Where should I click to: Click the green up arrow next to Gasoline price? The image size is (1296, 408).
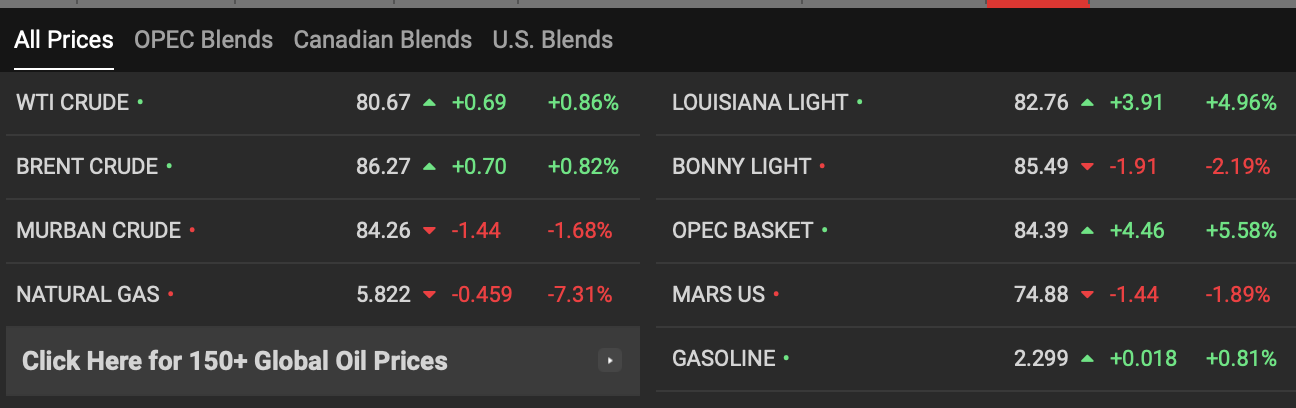[1087, 358]
